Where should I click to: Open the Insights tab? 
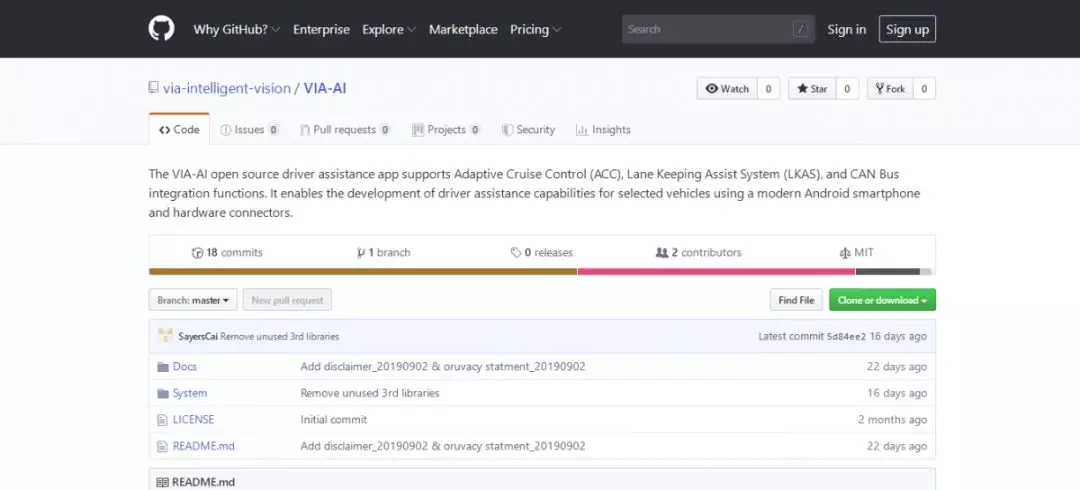point(603,130)
